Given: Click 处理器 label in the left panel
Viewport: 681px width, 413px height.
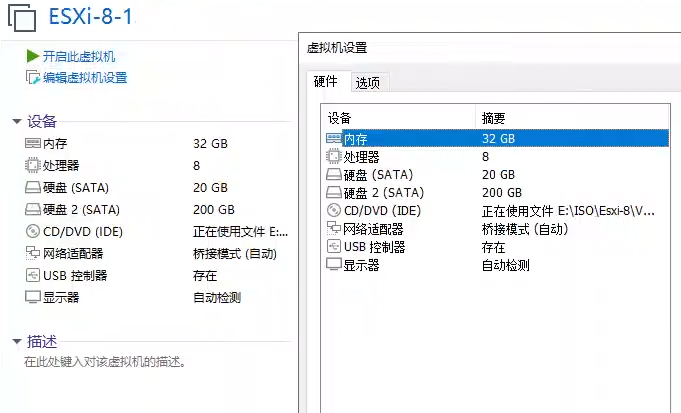Looking at the screenshot, I should [x=61, y=165].
